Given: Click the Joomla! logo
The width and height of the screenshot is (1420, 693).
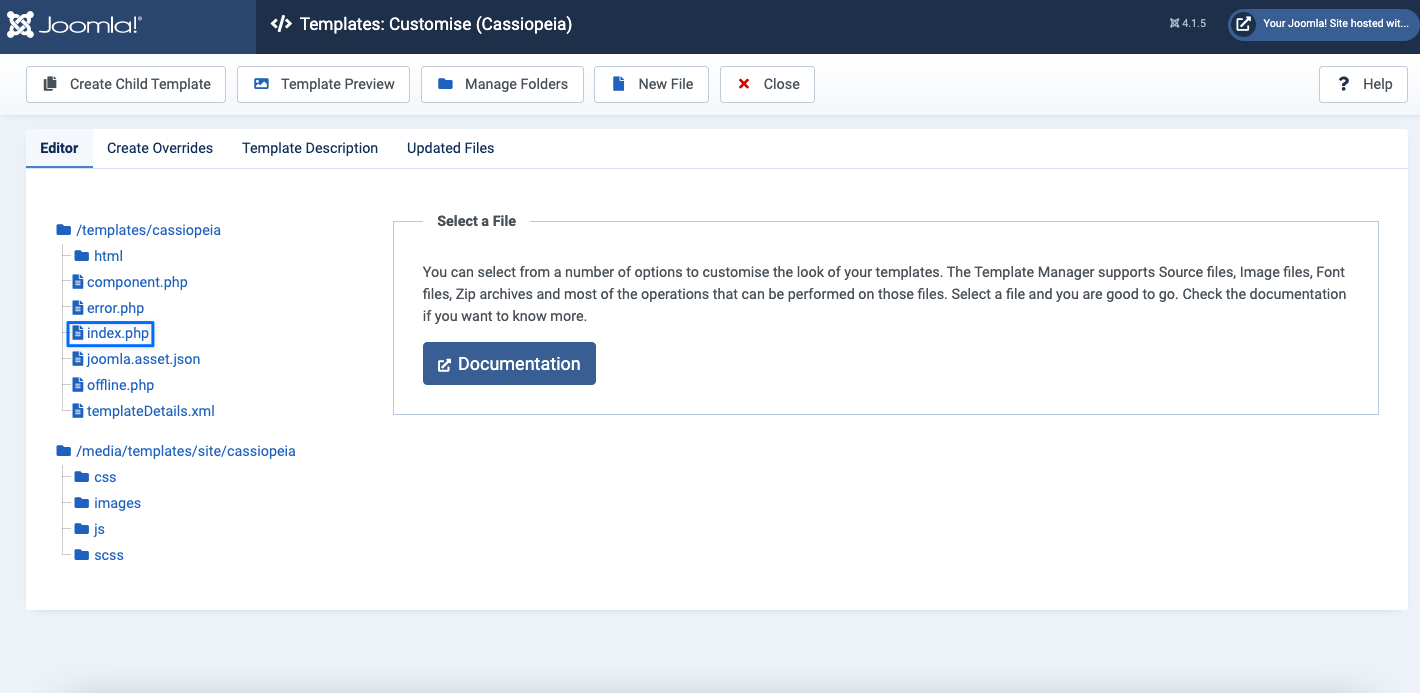Looking at the screenshot, I should click(x=74, y=25).
